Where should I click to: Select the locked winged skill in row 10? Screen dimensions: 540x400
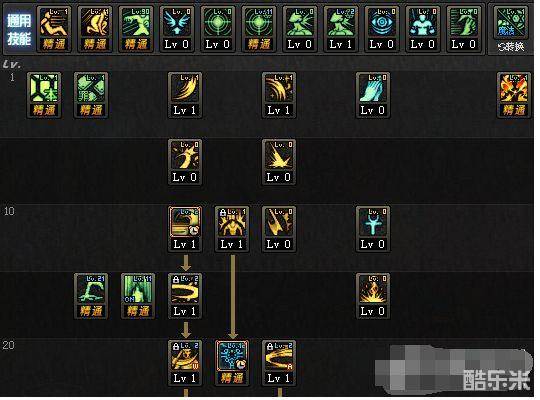[x=232, y=229]
